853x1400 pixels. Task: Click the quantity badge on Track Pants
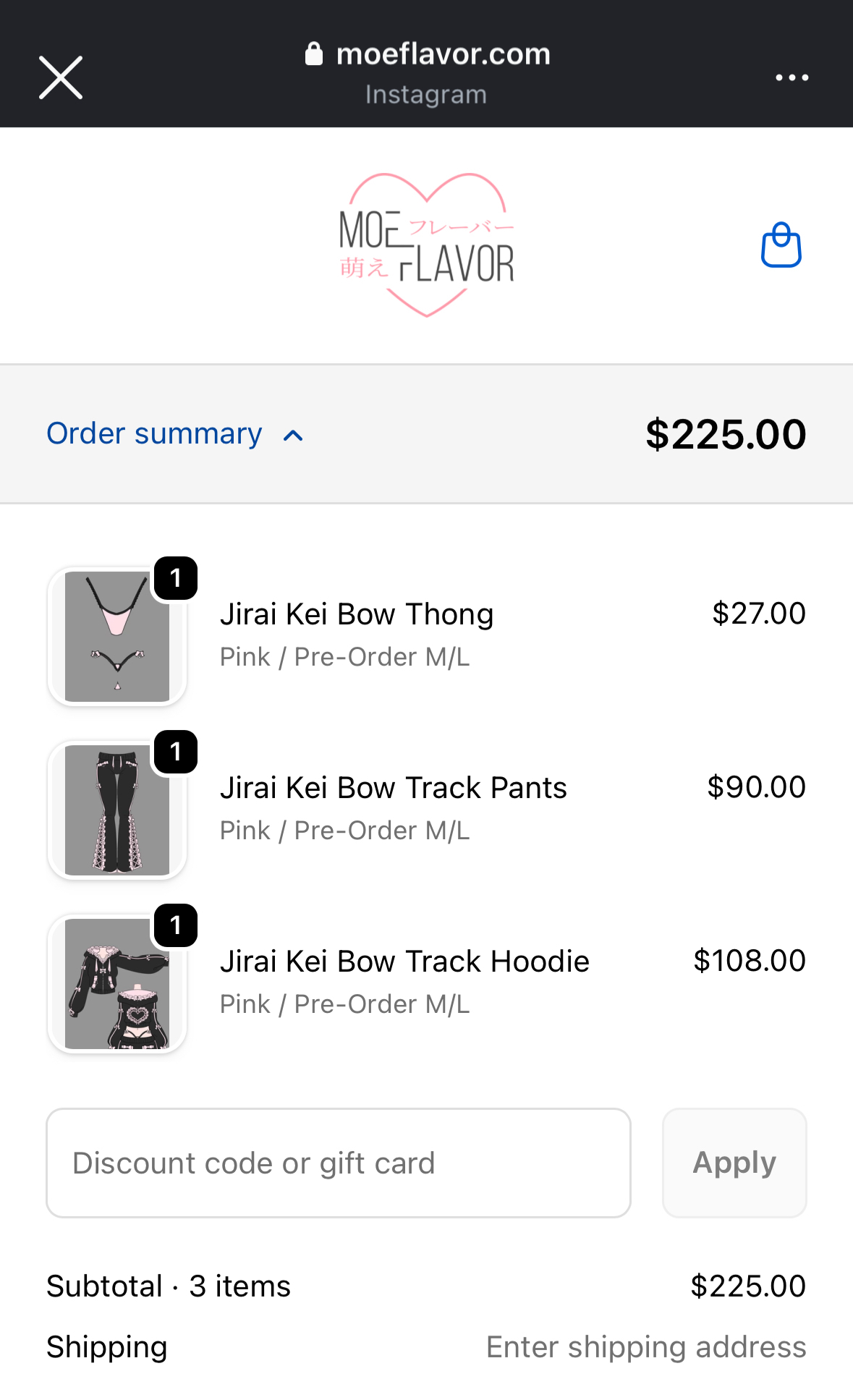176,752
